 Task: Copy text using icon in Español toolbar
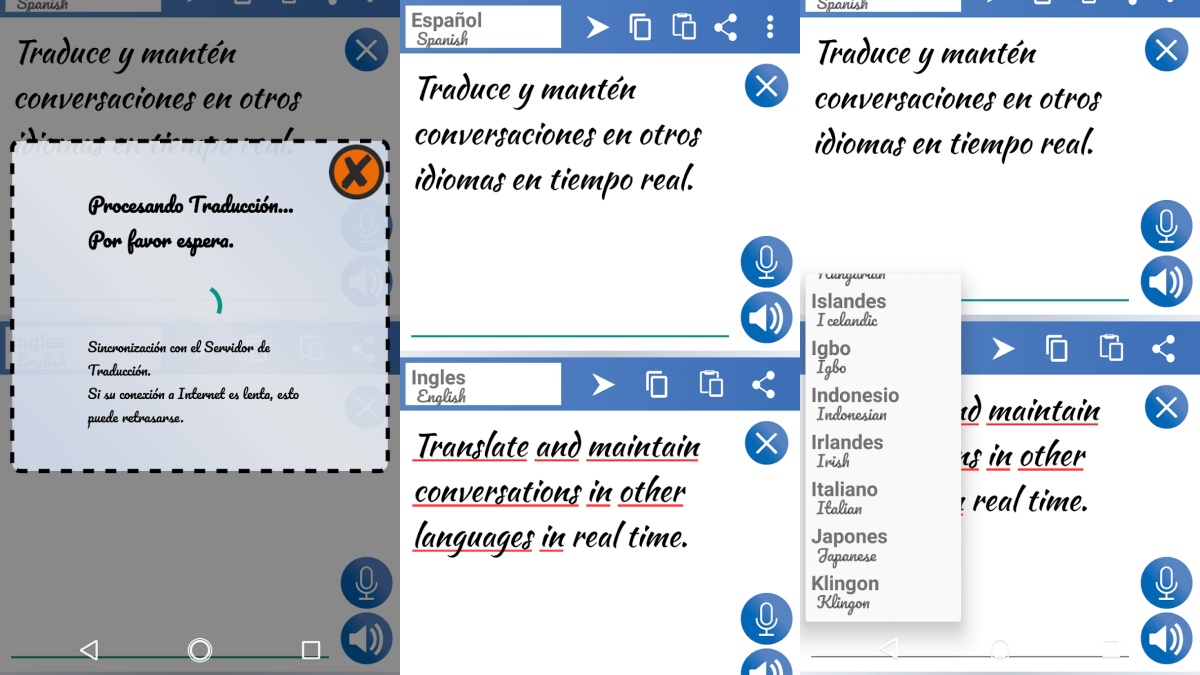point(640,27)
